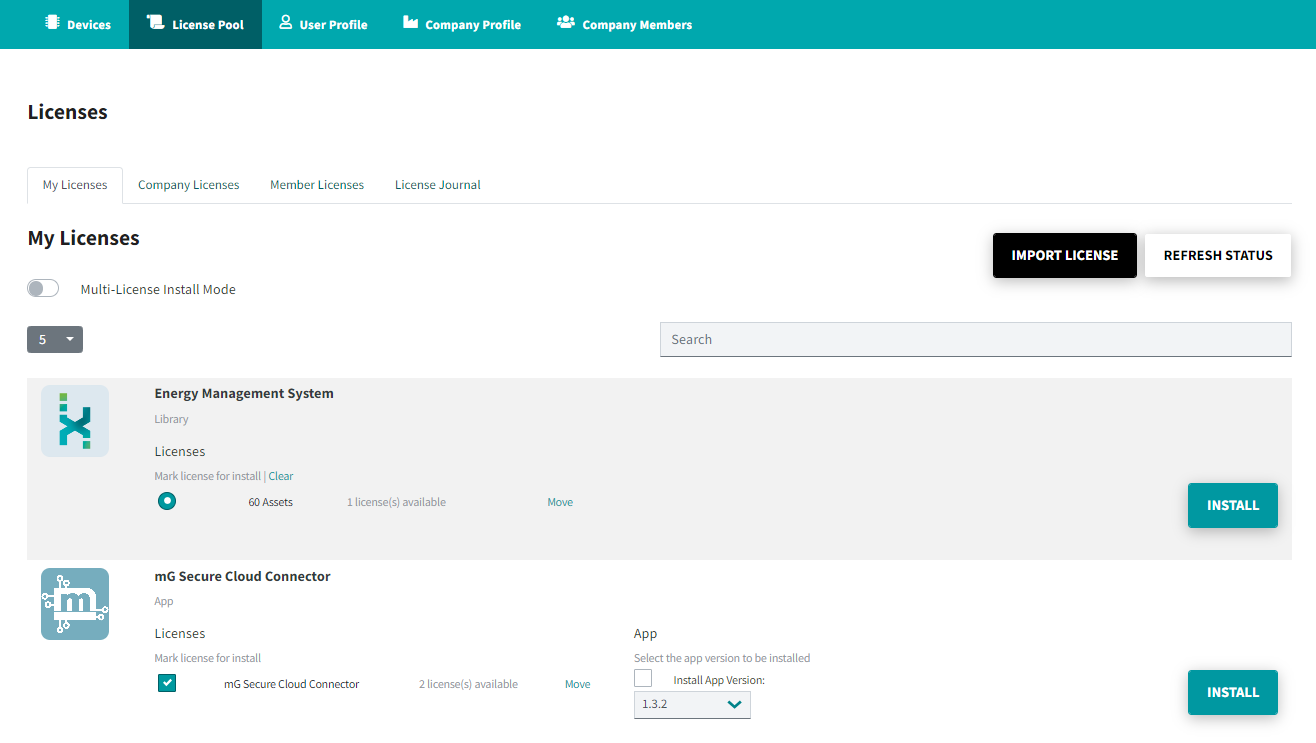Open the Devices menu
Viewport: 1316px width, 743px height.
78,24
